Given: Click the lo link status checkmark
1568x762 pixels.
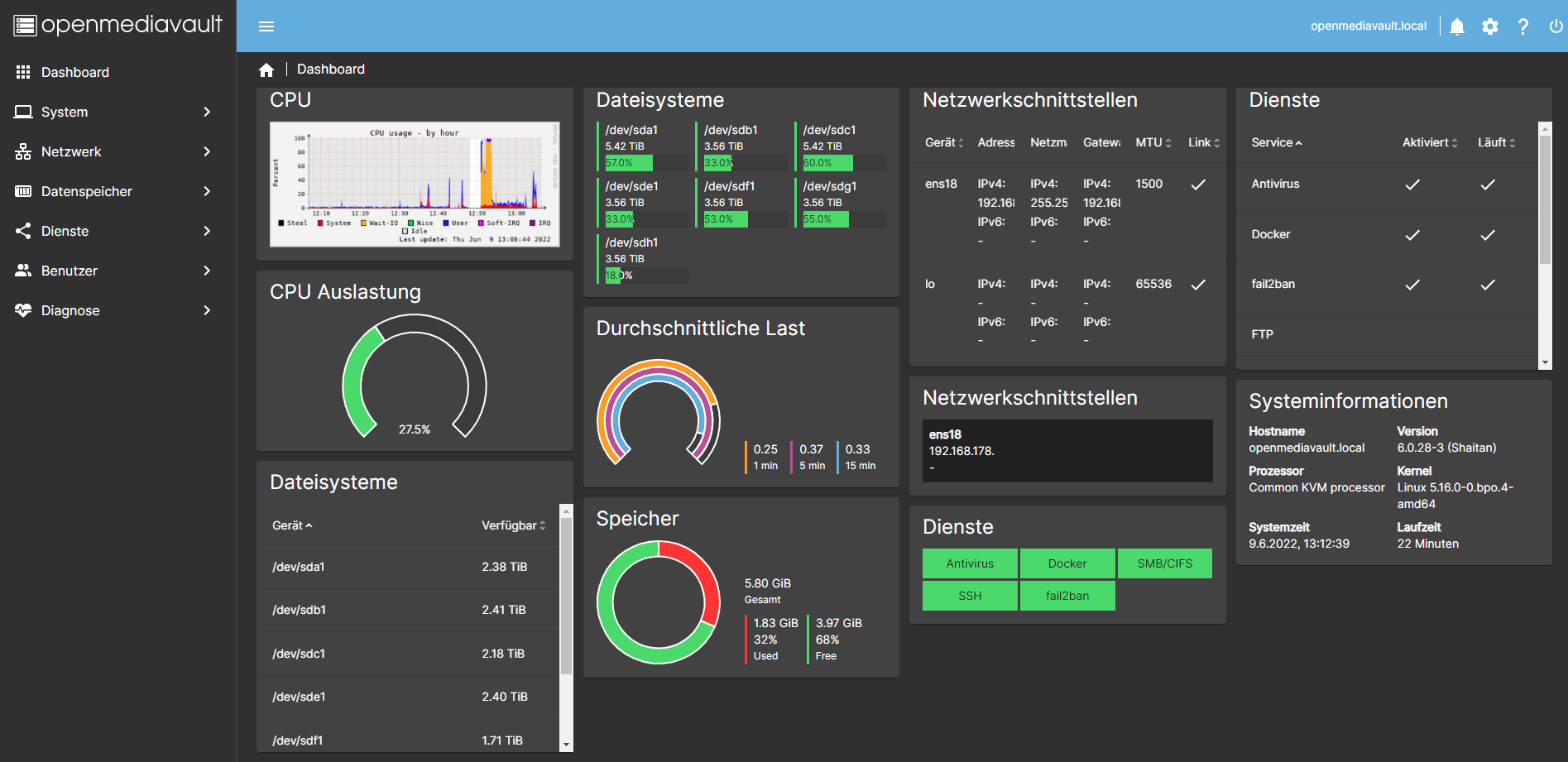Looking at the screenshot, I should pos(1198,285).
